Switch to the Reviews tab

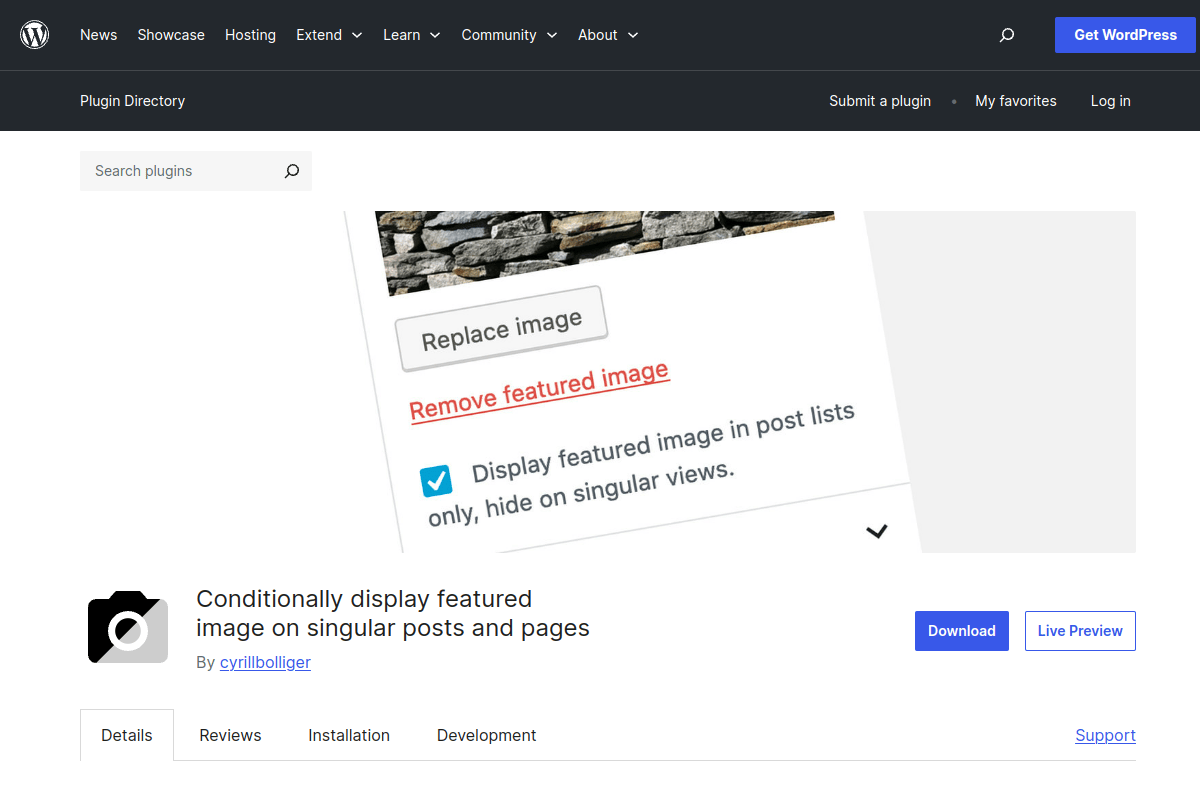[229, 735]
